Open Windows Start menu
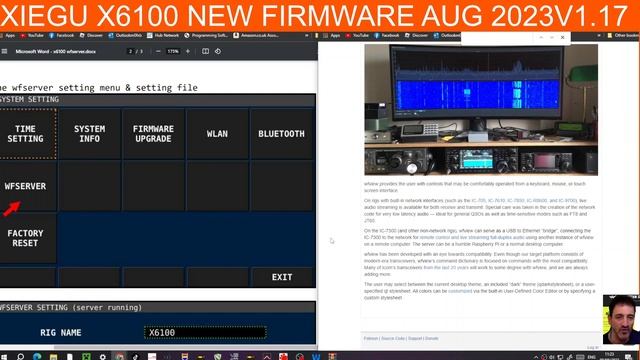 (4, 357)
